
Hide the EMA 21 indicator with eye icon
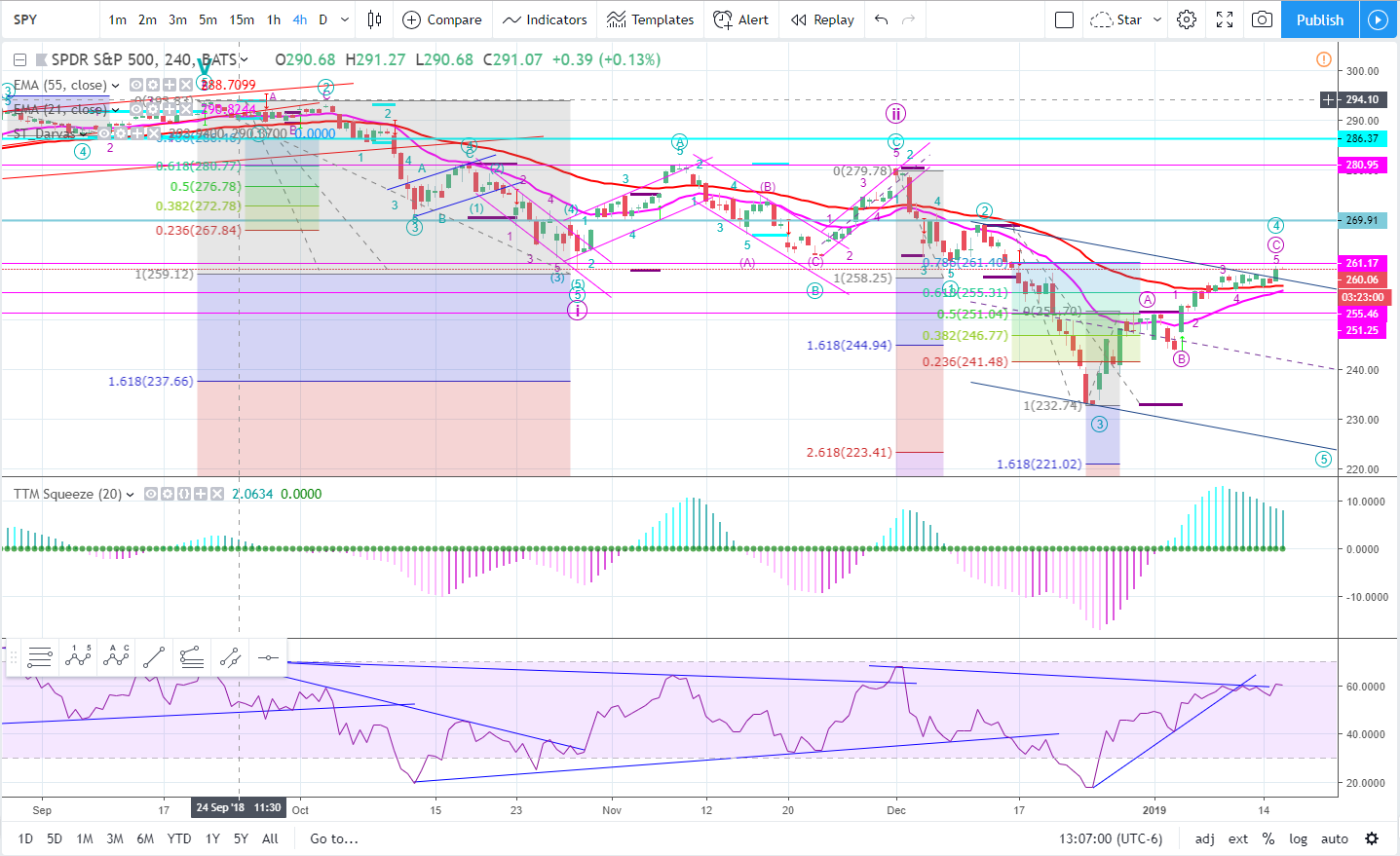pyautogui.click(x=136, y=109)
